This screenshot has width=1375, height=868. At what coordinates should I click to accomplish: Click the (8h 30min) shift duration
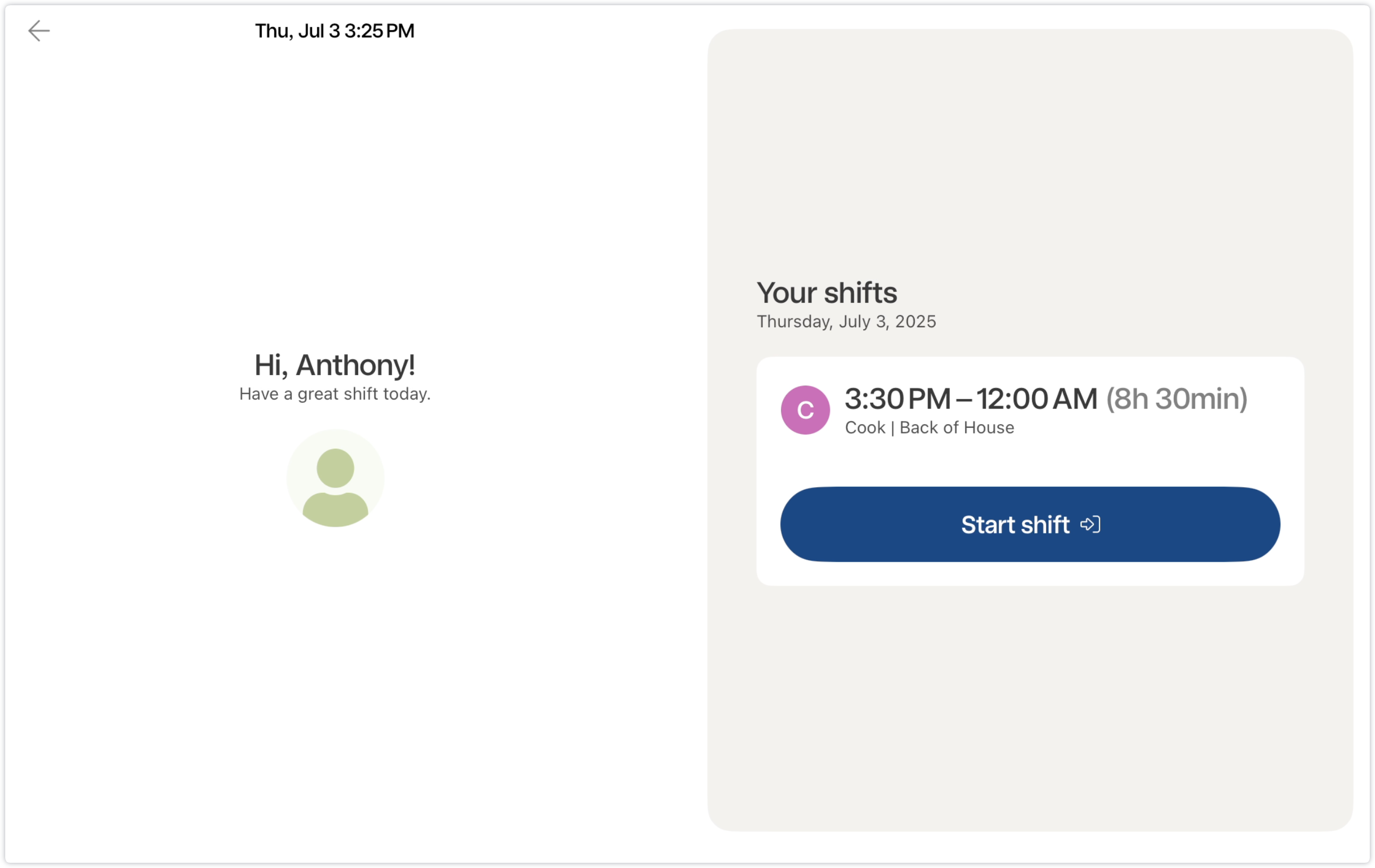click(x=1176, y=399)
